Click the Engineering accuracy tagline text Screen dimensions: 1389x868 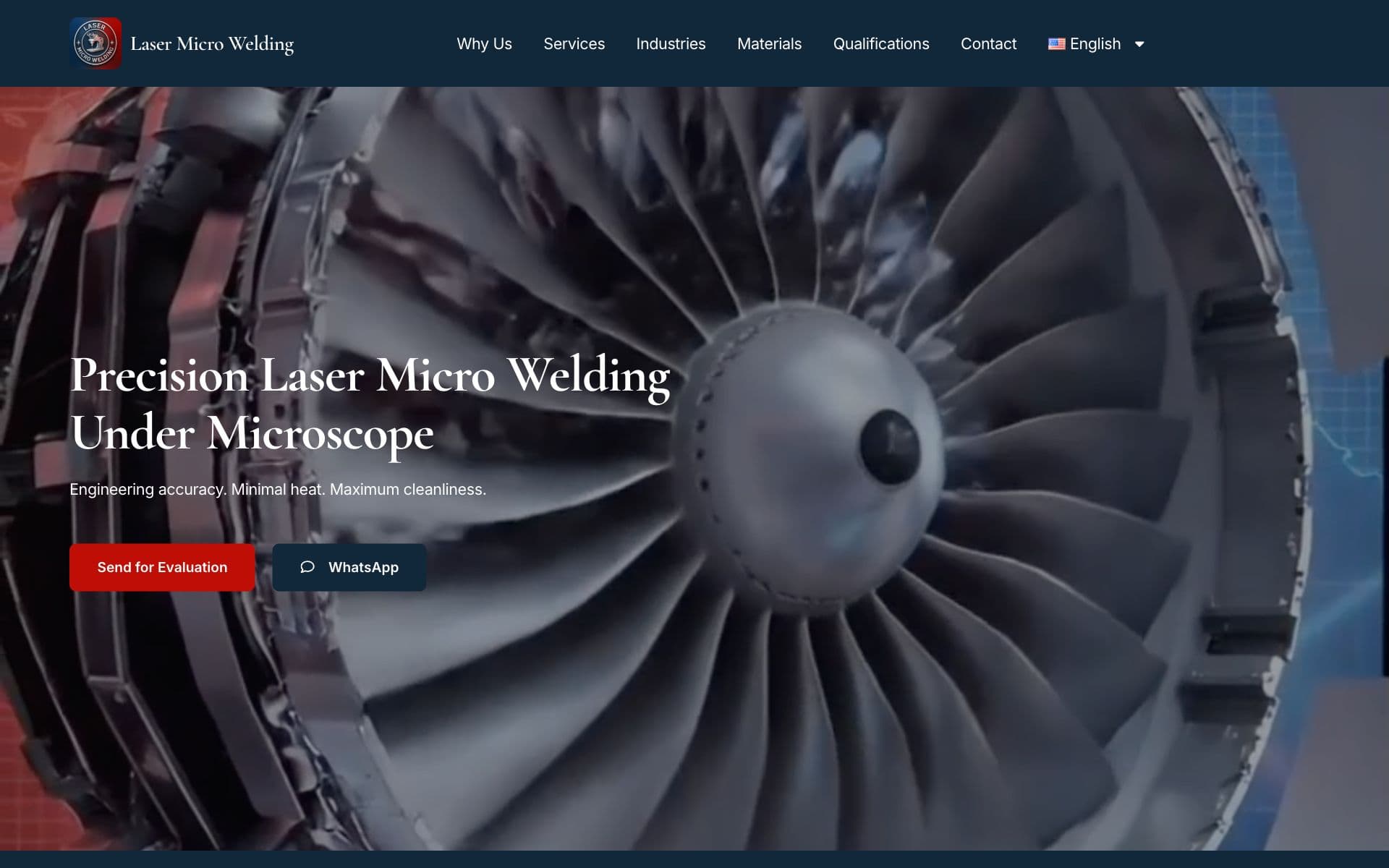(278, 490)
